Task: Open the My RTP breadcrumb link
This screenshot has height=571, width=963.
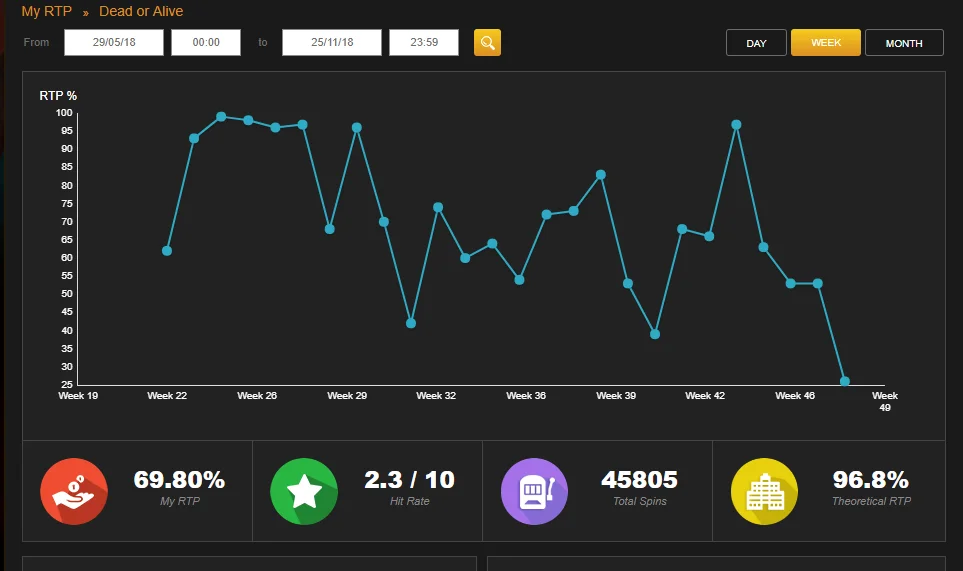Action: [x=47, y=11]
